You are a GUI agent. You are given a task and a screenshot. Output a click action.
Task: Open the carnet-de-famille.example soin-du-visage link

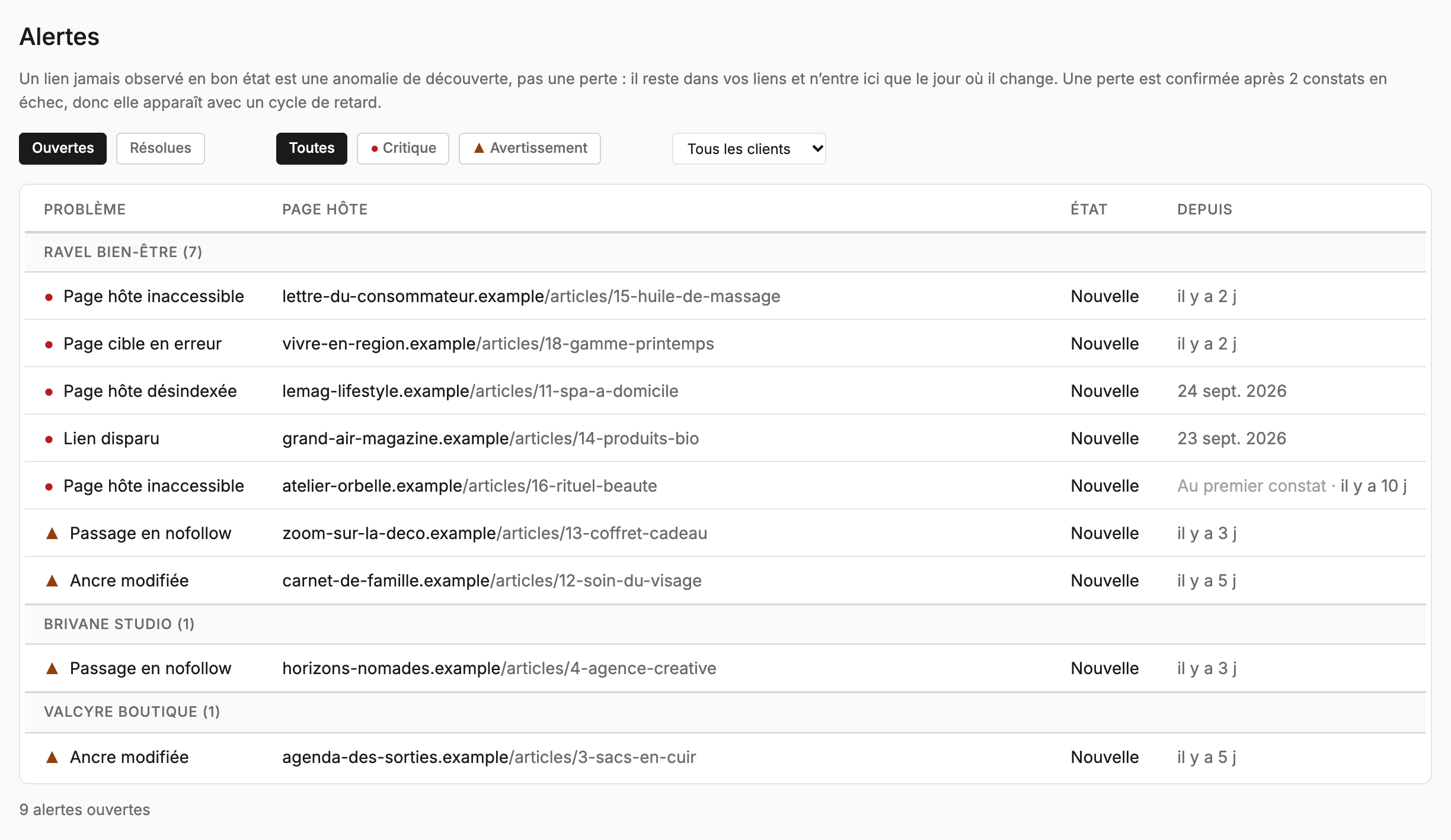492,581
